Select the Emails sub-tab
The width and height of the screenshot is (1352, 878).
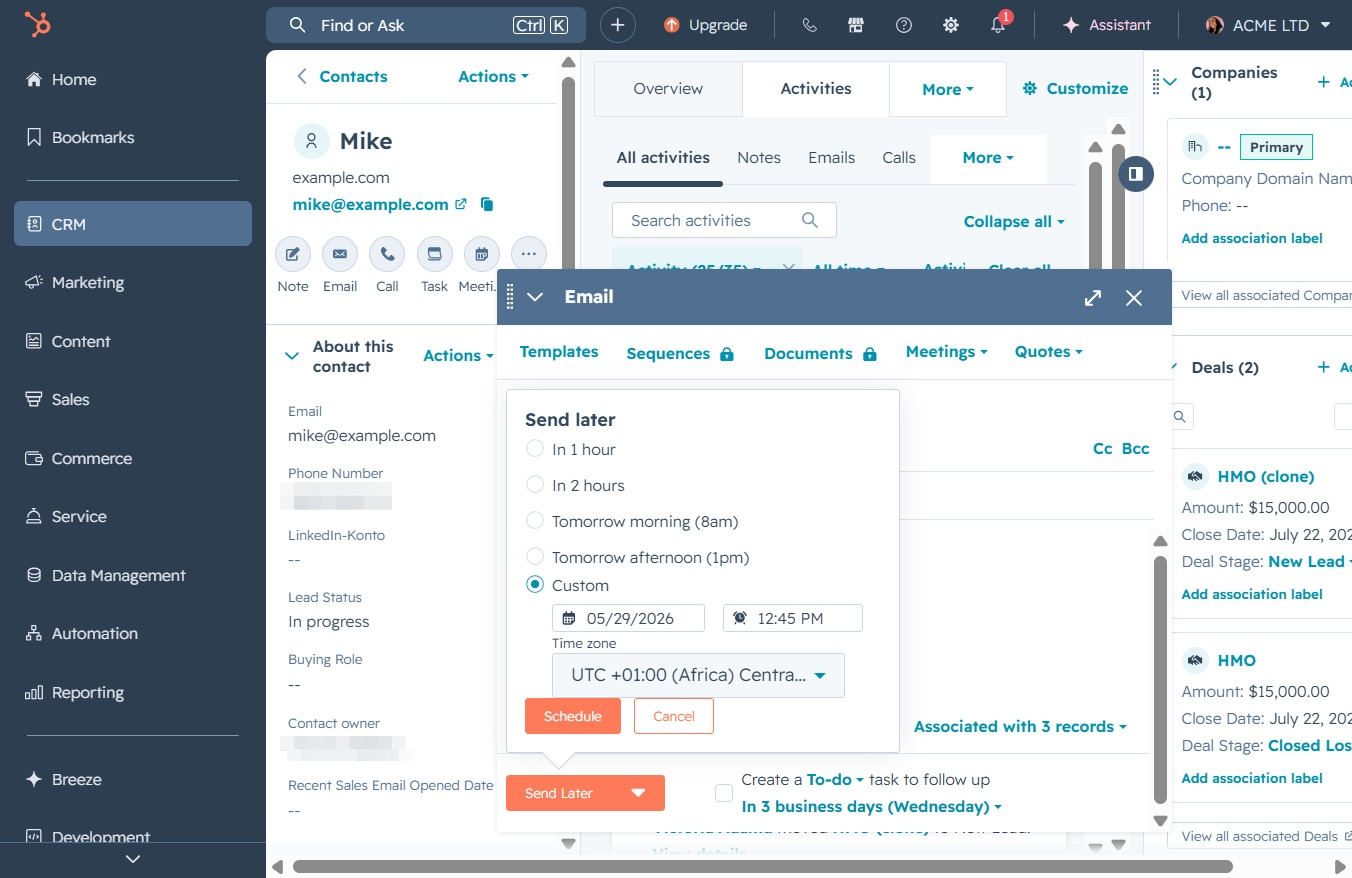[x=832, y=158]
